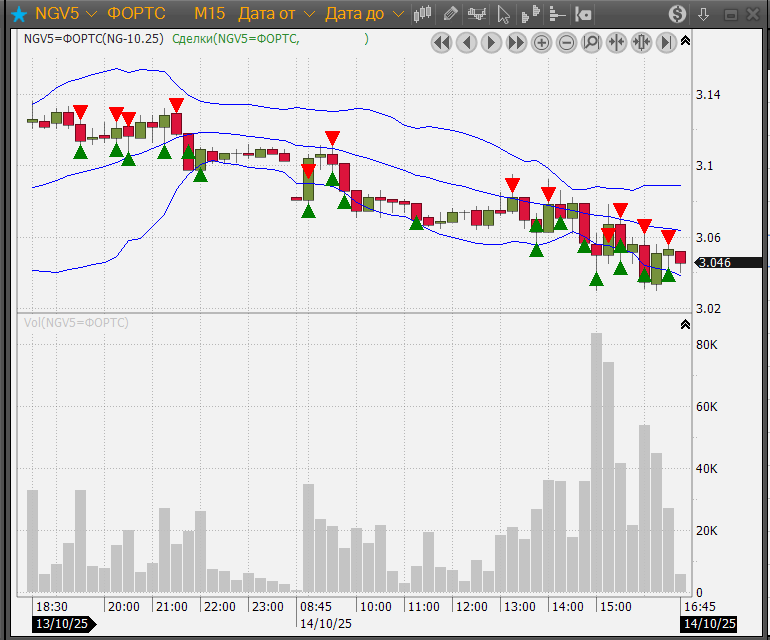This screenshot has height=640, width=770.
Task: Click the blue star favorite icon
Action: tap(19, 14)
